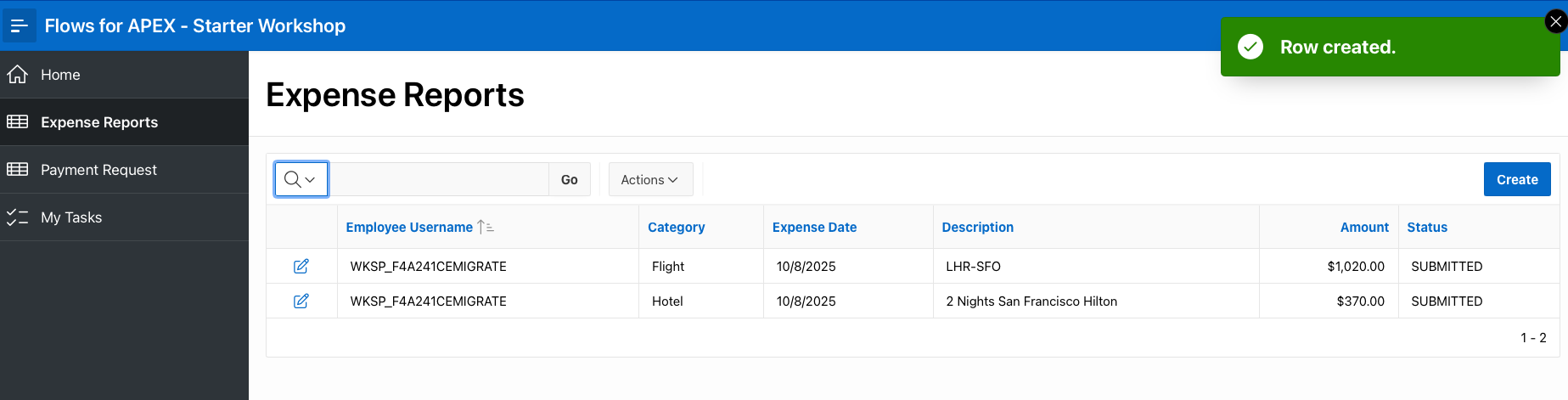1568x400 pixels.
Task: Sort by Category column header
Action: click(x=676, y=227)
